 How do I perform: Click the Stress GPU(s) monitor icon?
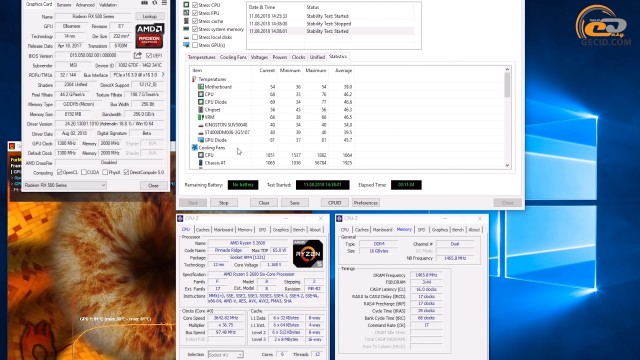186,45
